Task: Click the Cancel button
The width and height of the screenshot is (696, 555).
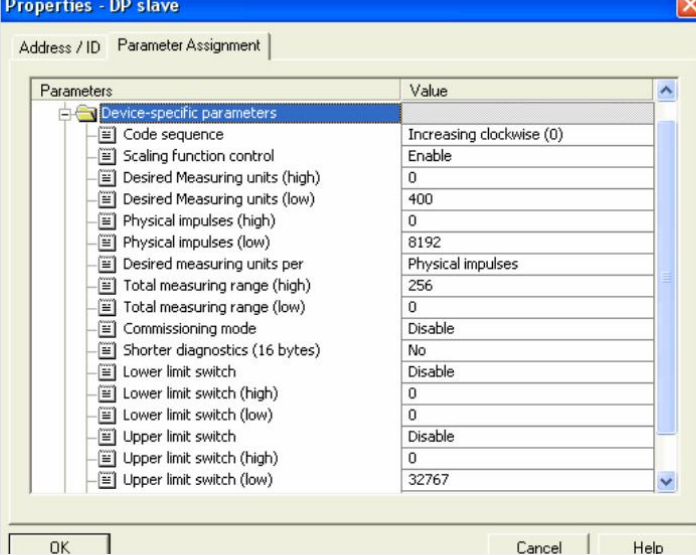Action: [538, 546]
